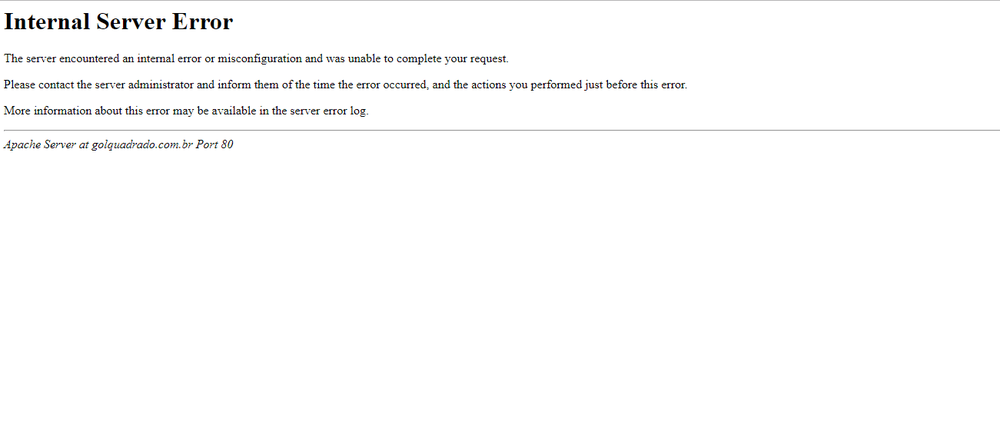Click the word 'Apache' in the footer
This screenshot has width=1000, height=434.
click(22, 145)
